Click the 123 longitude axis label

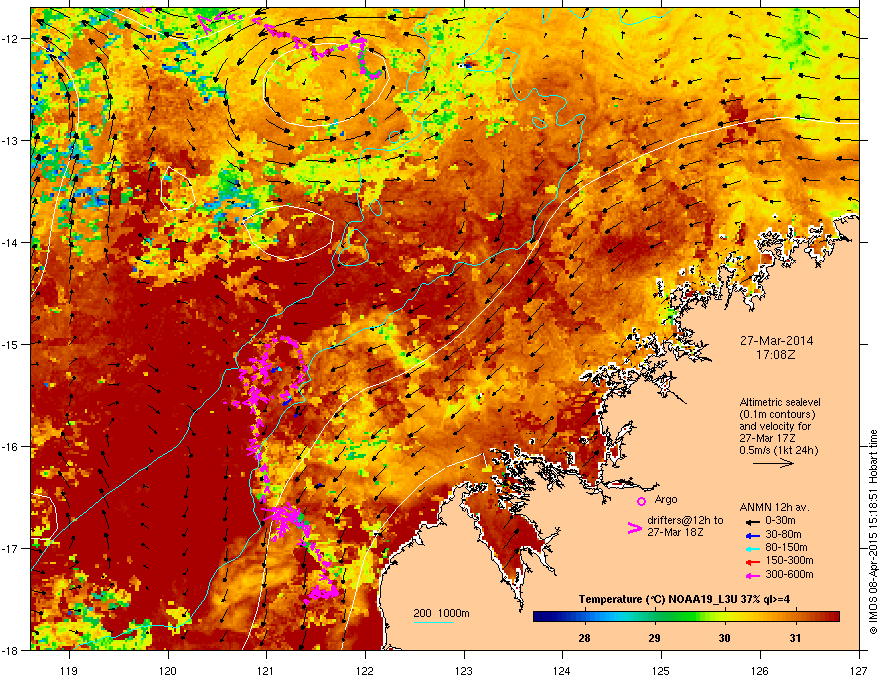(x=464, y=670)
